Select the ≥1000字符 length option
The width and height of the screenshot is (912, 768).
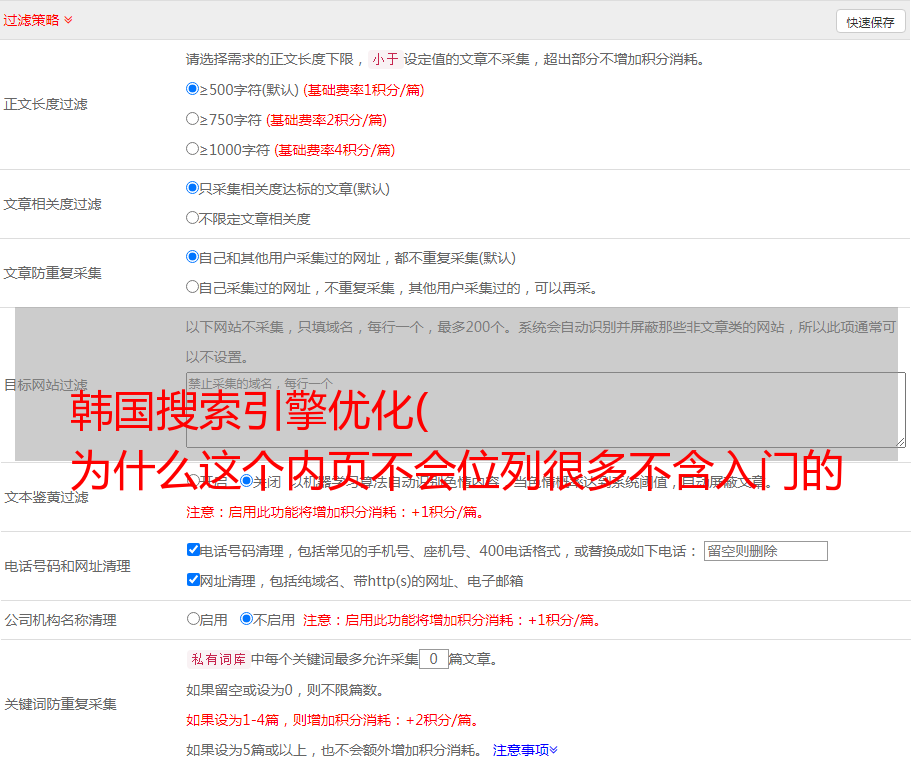193,148
